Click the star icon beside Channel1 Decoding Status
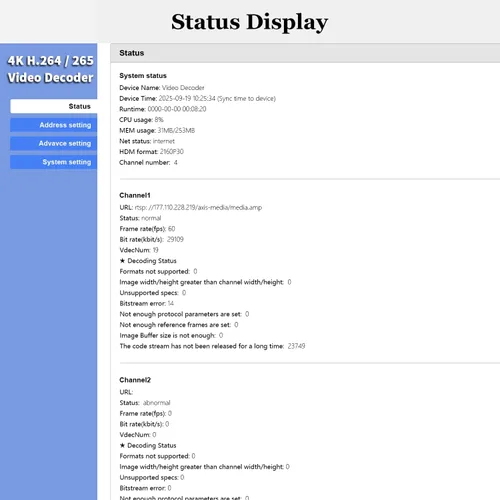This screenshot has height=500, width=500. coord(122,261)
